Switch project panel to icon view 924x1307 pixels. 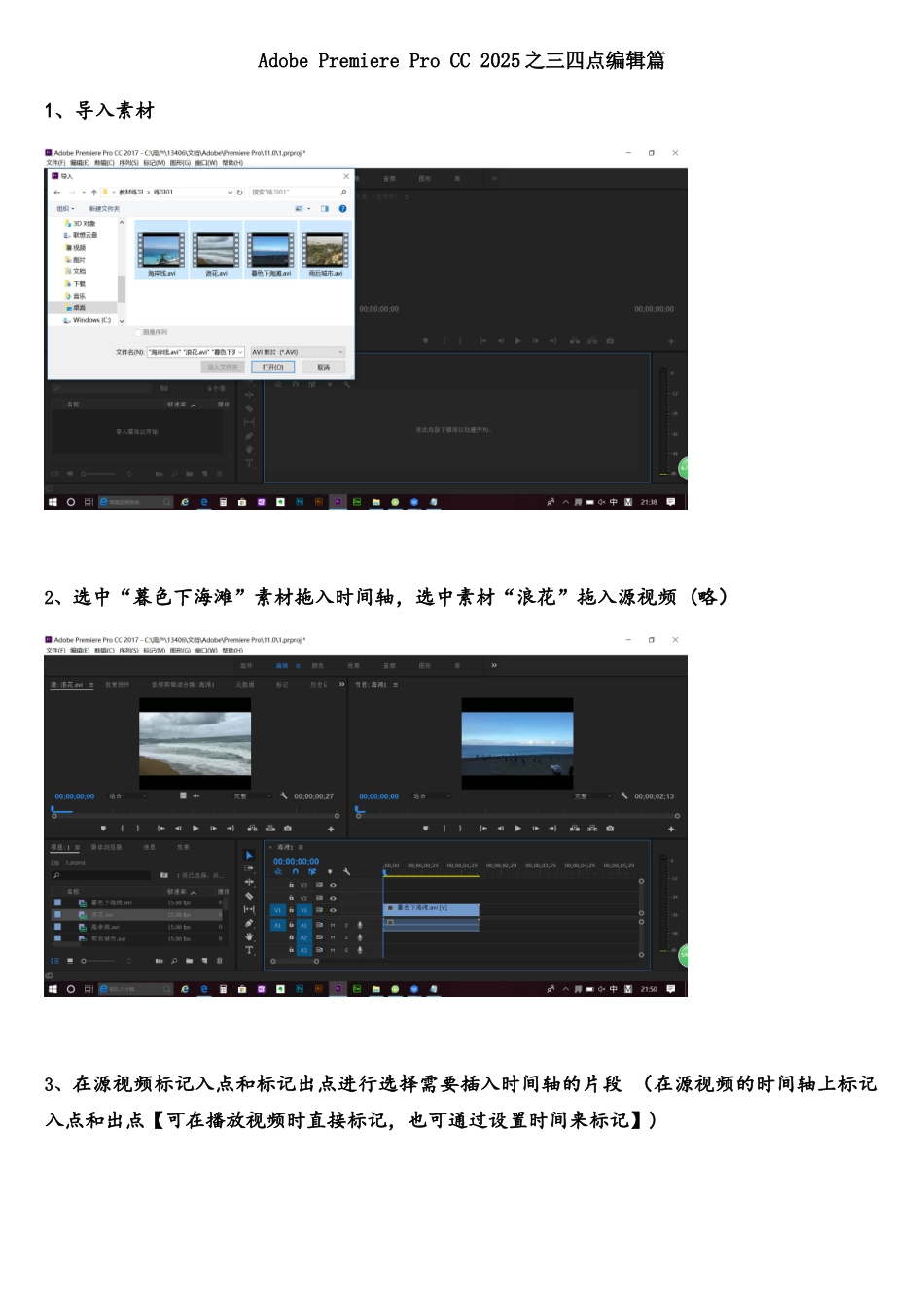coord(70,961)
